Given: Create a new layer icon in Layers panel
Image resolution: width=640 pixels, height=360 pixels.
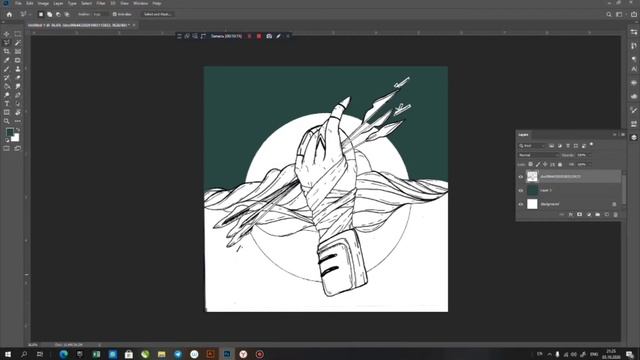Looking at the screenshot, I should click(607, 215).
